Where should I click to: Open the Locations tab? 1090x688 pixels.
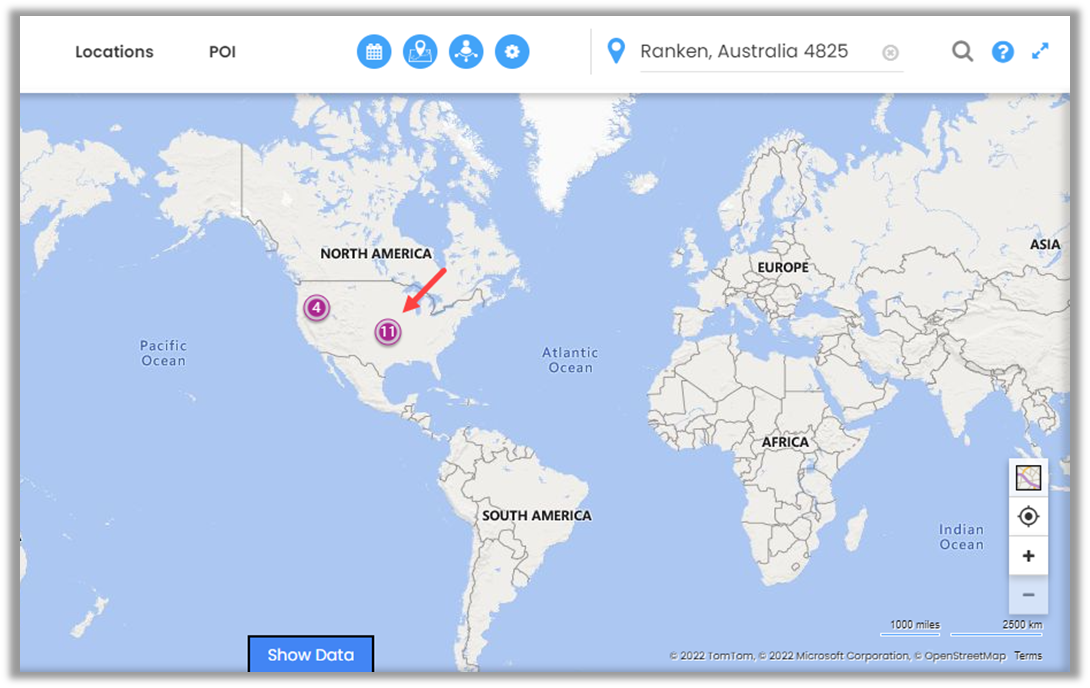(114, 52)
